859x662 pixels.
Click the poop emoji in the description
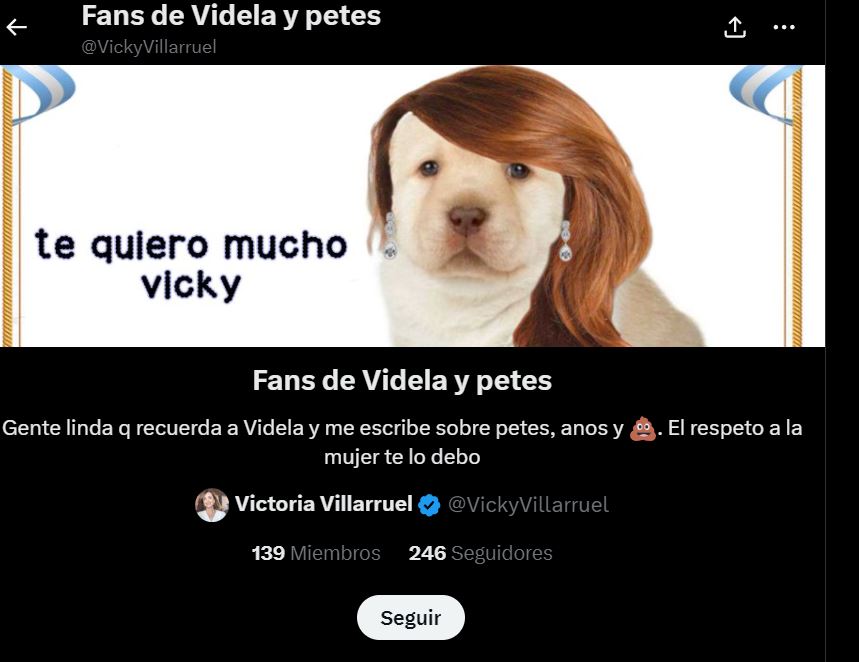point(643,429)
